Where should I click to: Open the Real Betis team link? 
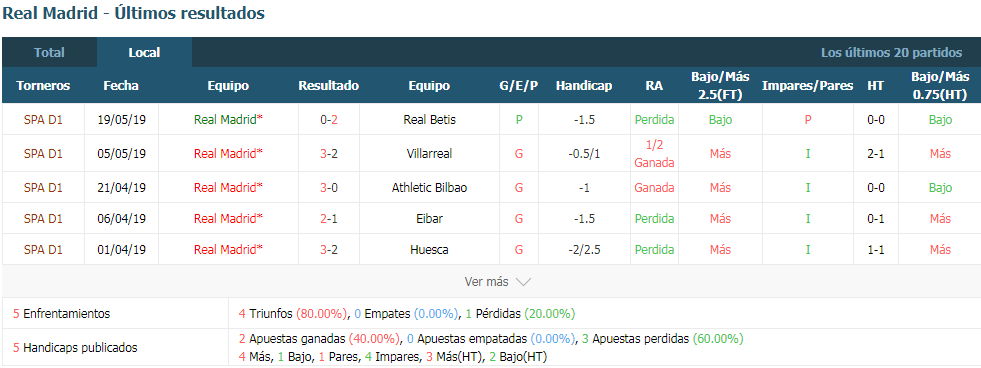(x=429, y=120)
